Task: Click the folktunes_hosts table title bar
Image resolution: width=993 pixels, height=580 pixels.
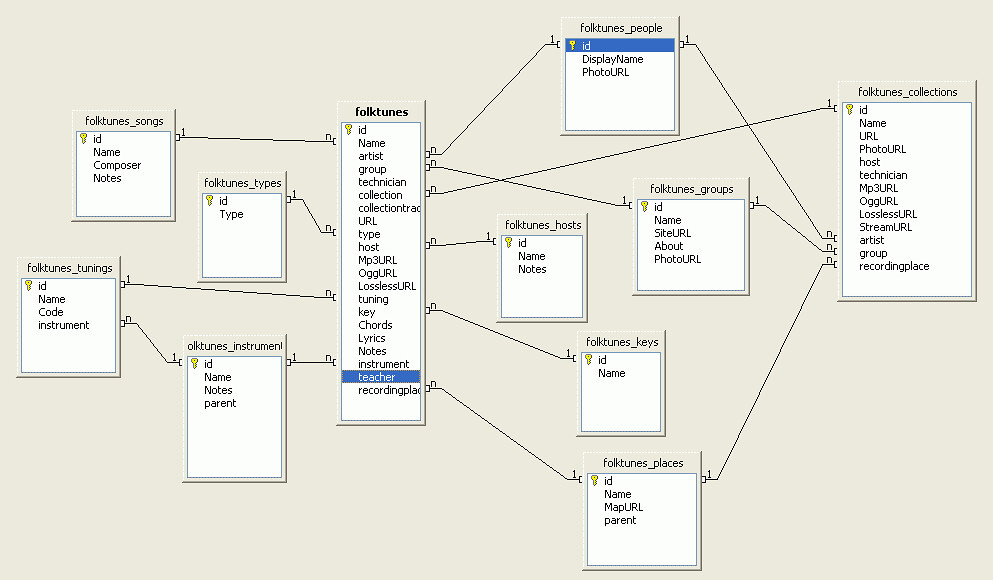Action: coord(543,225)
